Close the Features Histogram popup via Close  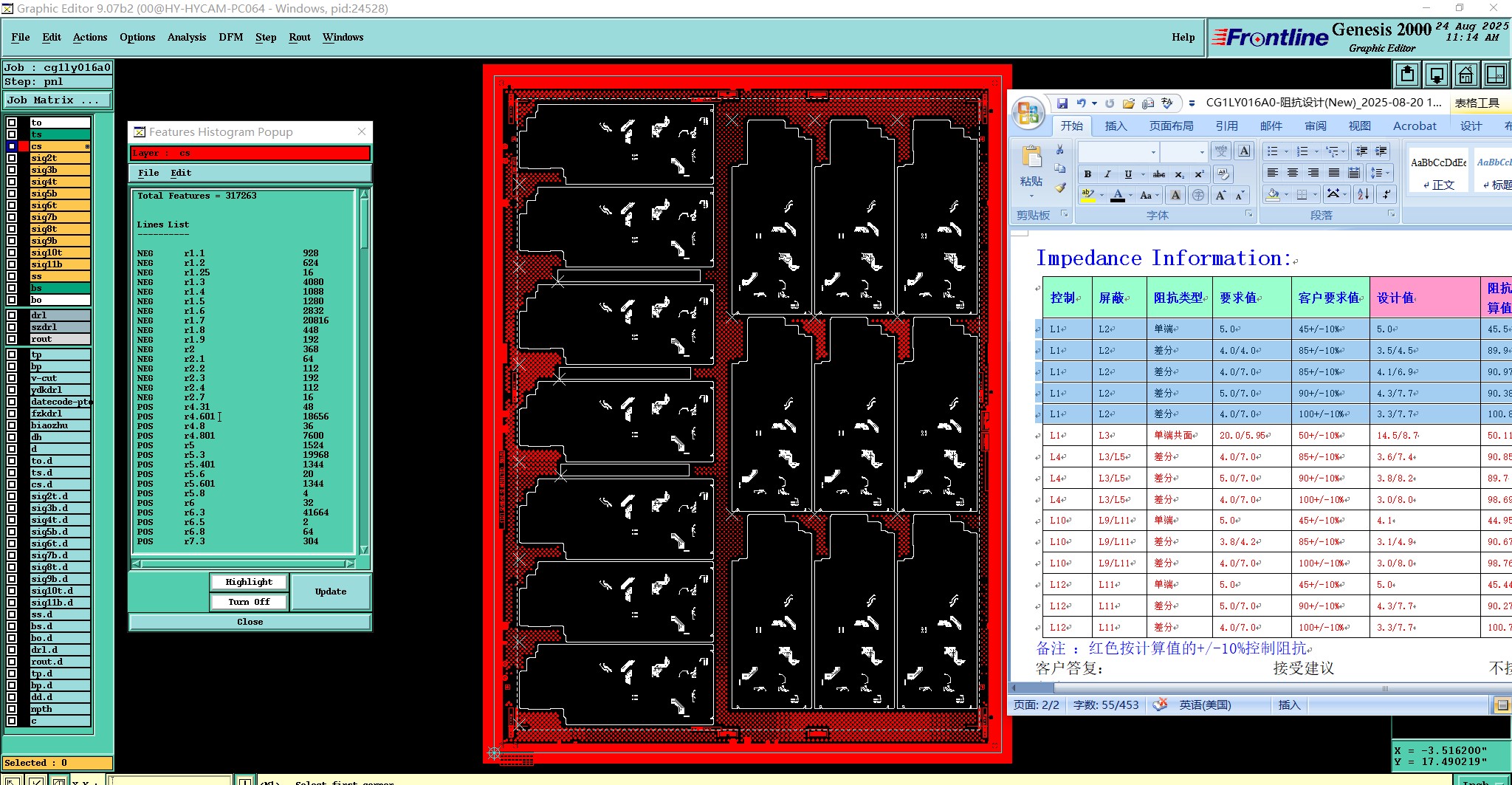click(x=250, y=622)
